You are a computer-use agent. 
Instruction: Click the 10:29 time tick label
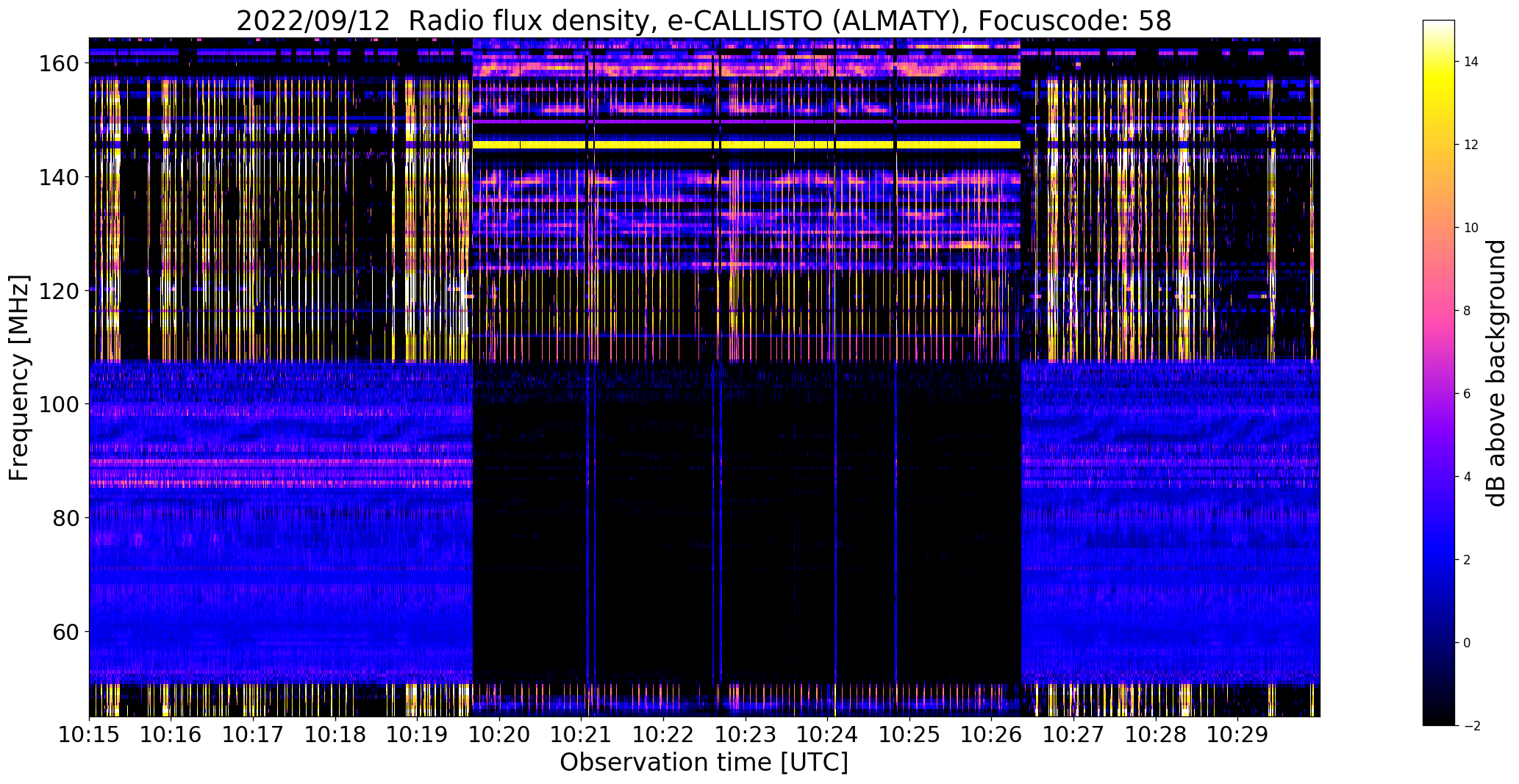(1237, 733)
